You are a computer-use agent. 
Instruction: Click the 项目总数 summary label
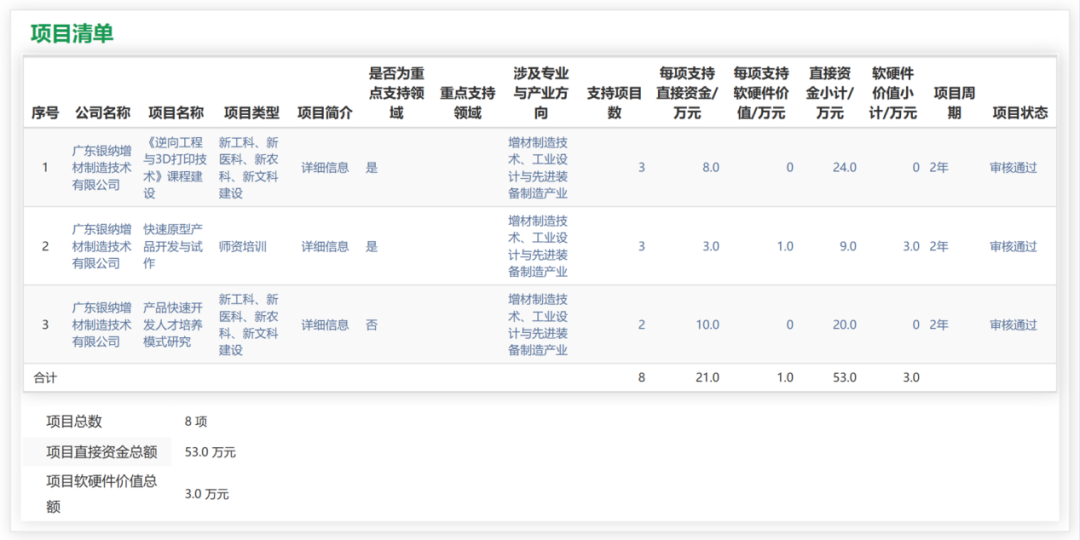coord(74,422)
